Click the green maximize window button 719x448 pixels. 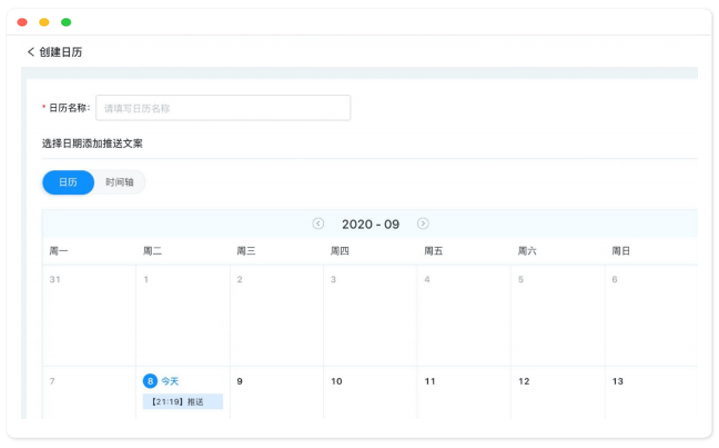pyautogui.click(x=66, y=22)
